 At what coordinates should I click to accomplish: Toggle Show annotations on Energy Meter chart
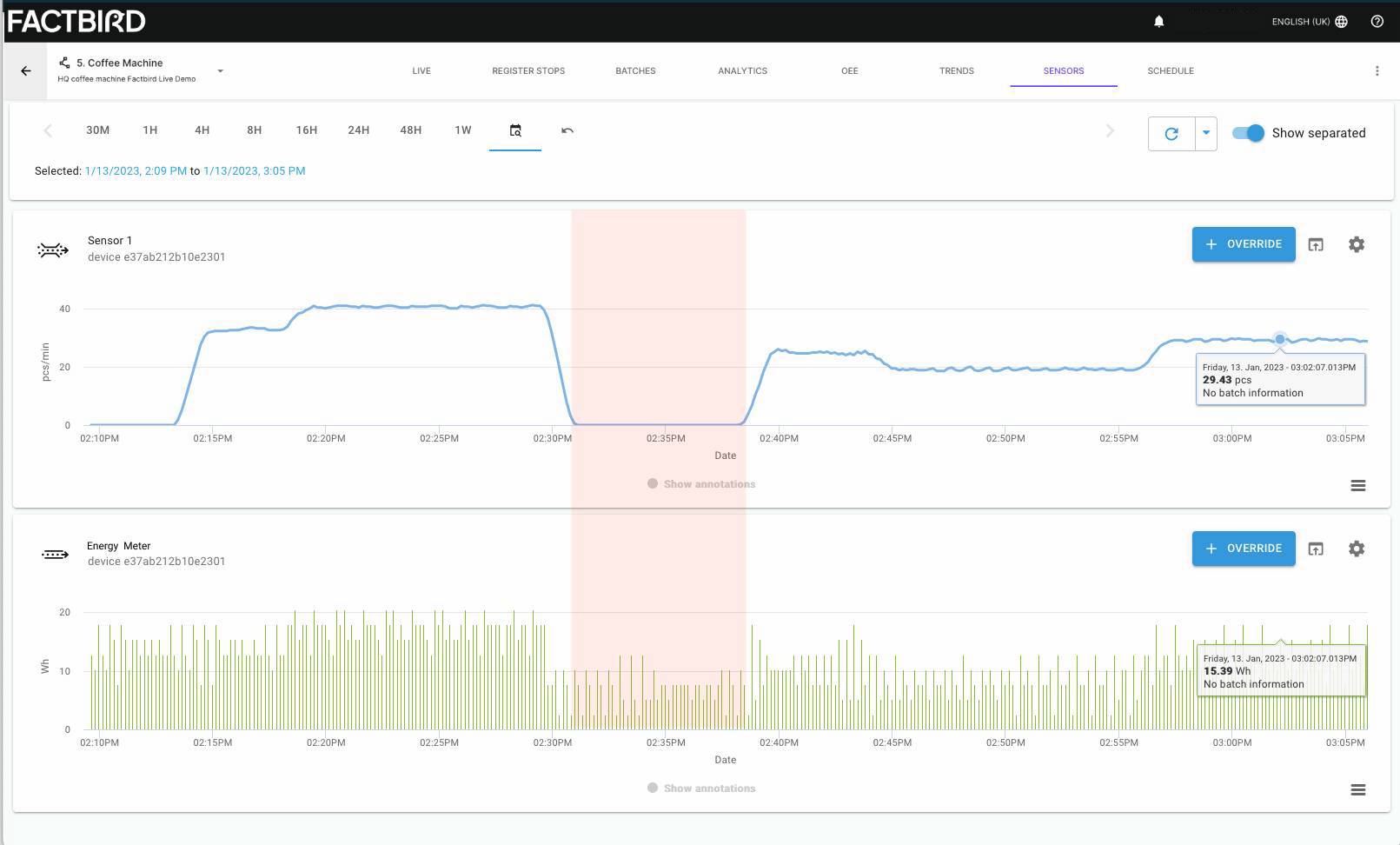(x=701, y=788)
